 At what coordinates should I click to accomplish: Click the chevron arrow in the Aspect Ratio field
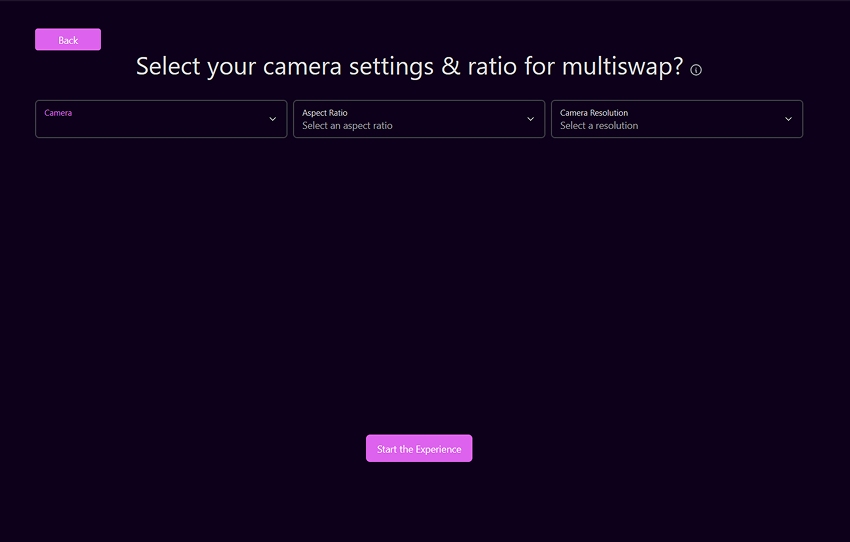530,119
